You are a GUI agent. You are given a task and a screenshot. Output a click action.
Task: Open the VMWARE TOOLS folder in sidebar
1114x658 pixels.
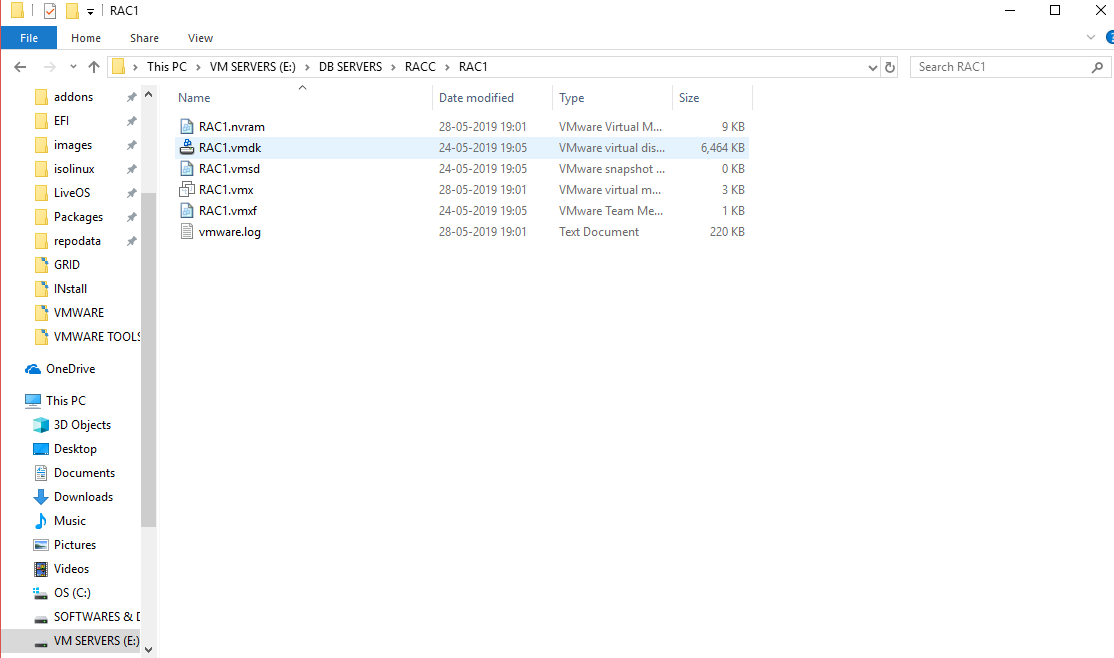(97, 337)
